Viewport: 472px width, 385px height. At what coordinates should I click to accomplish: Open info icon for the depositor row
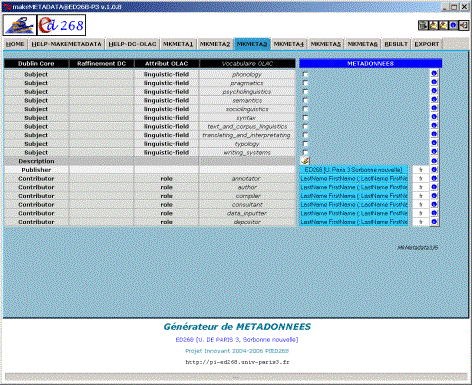[434, 221]
